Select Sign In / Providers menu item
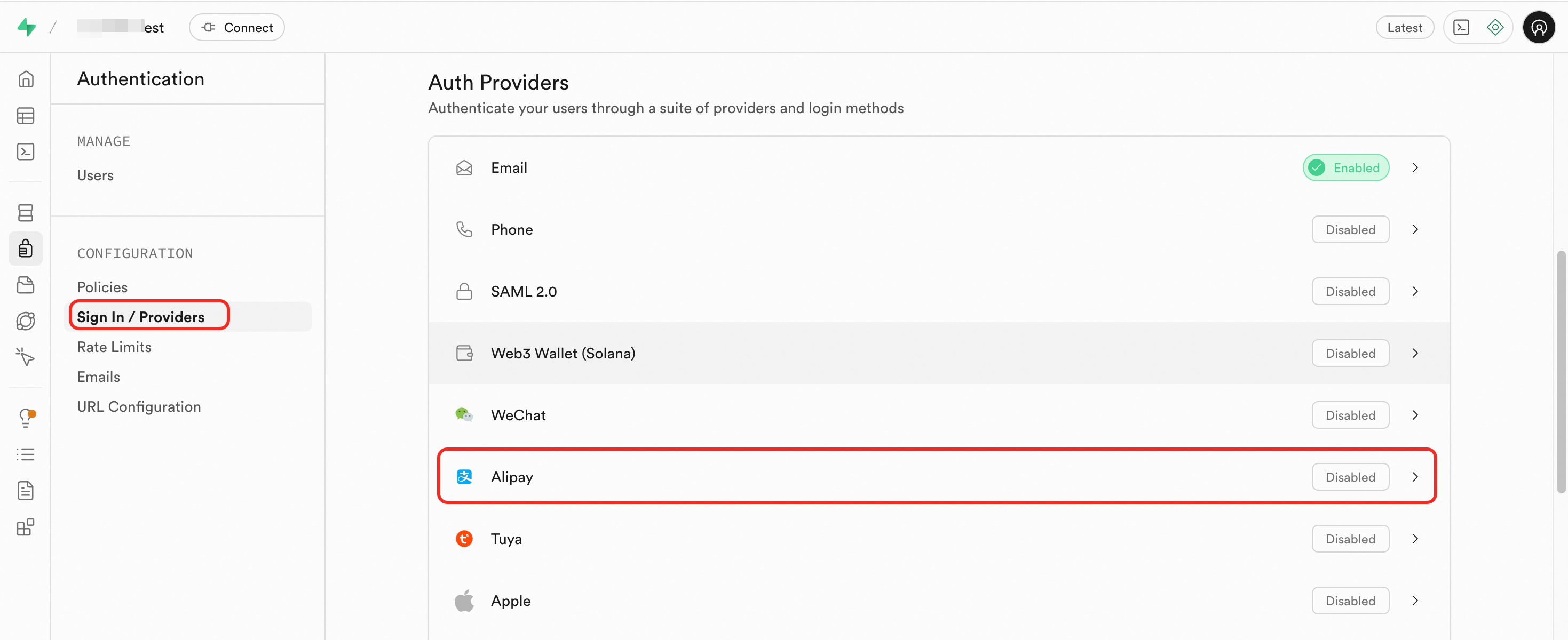 pos(188,317)
